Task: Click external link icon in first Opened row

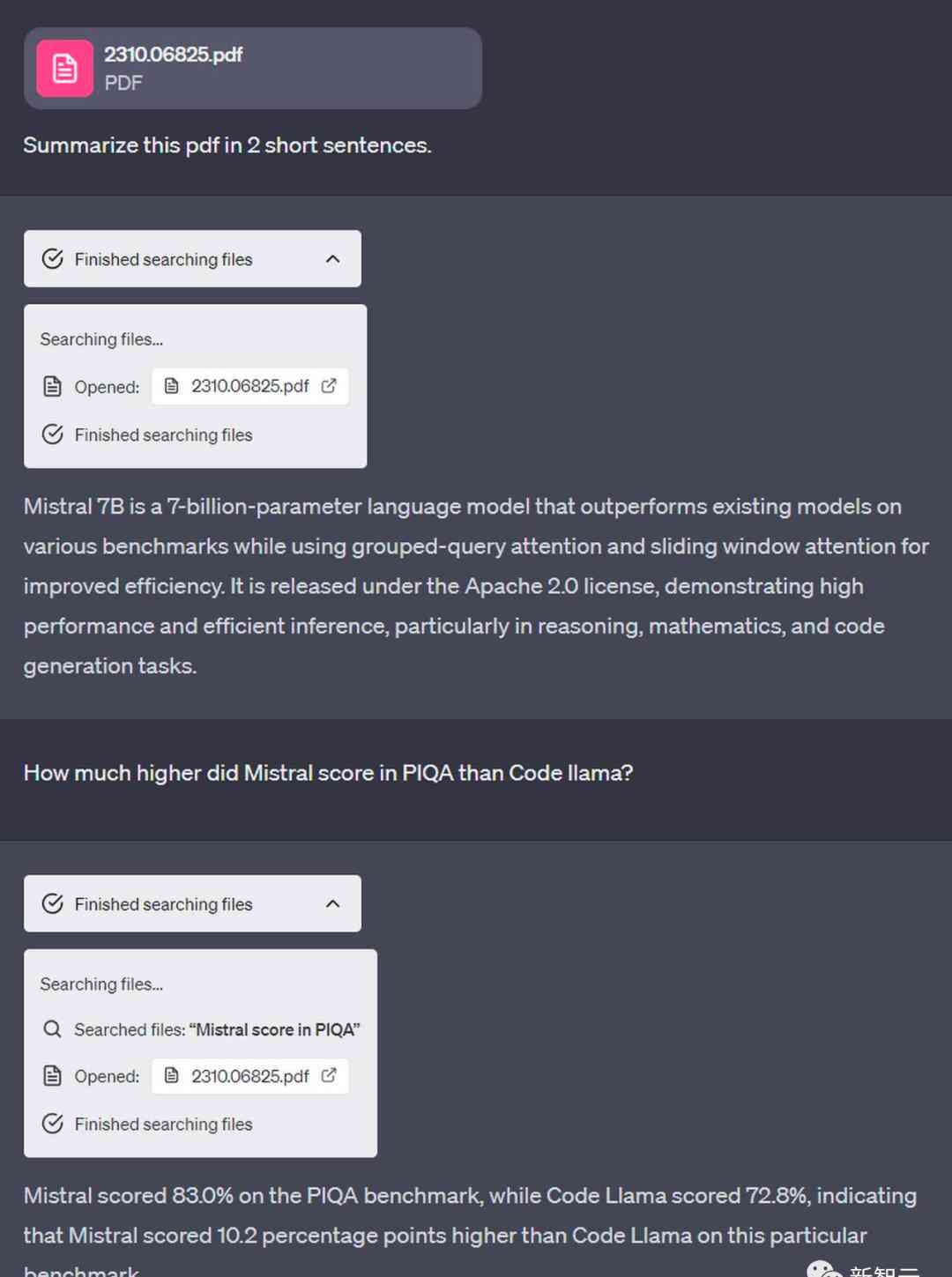Action: coord(329,386)
